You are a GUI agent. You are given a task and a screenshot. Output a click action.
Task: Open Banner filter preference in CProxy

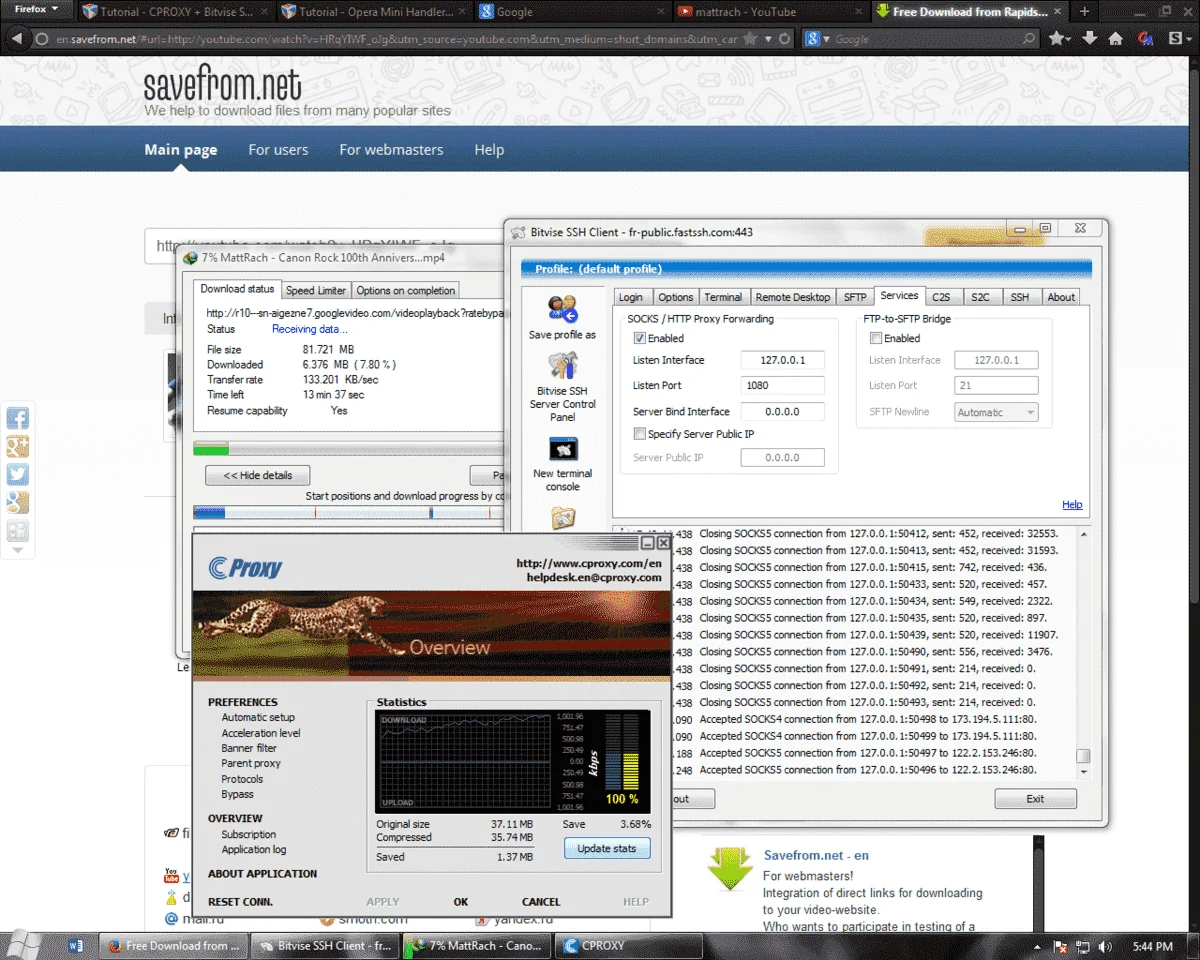click(x=249, y=748)
